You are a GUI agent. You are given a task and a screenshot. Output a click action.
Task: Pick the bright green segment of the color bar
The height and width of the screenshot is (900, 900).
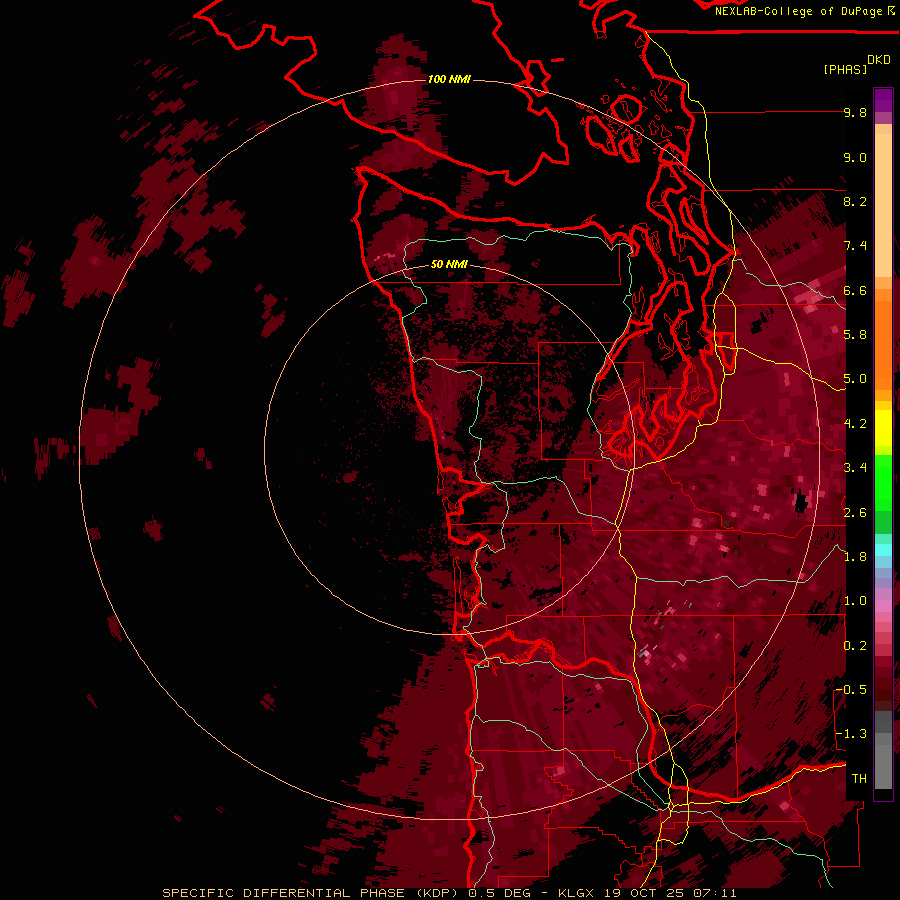(883, 481)
